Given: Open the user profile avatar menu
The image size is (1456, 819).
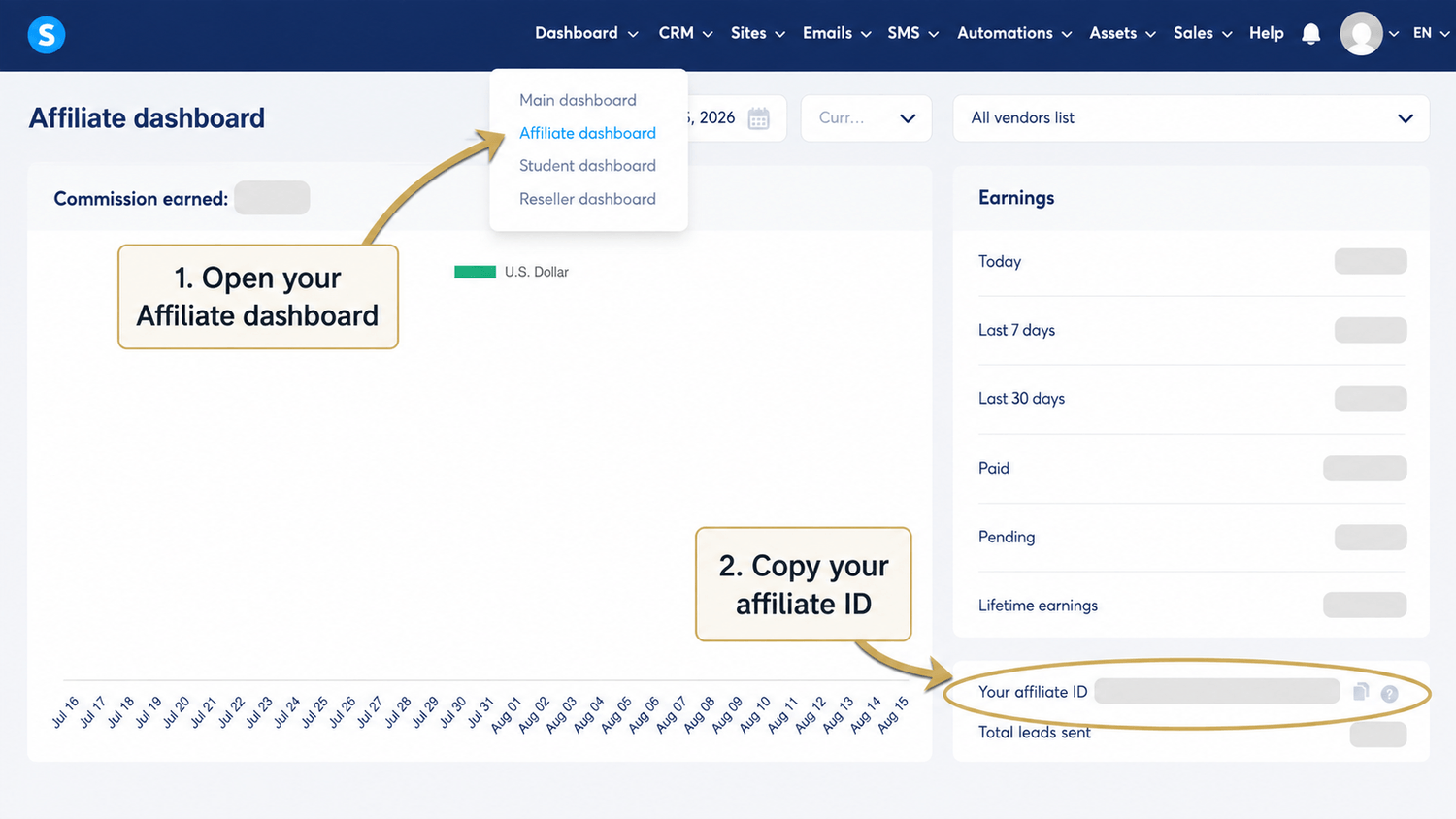Looking at the screenshot, I should pyautogui.click(x=1361, y=34).
